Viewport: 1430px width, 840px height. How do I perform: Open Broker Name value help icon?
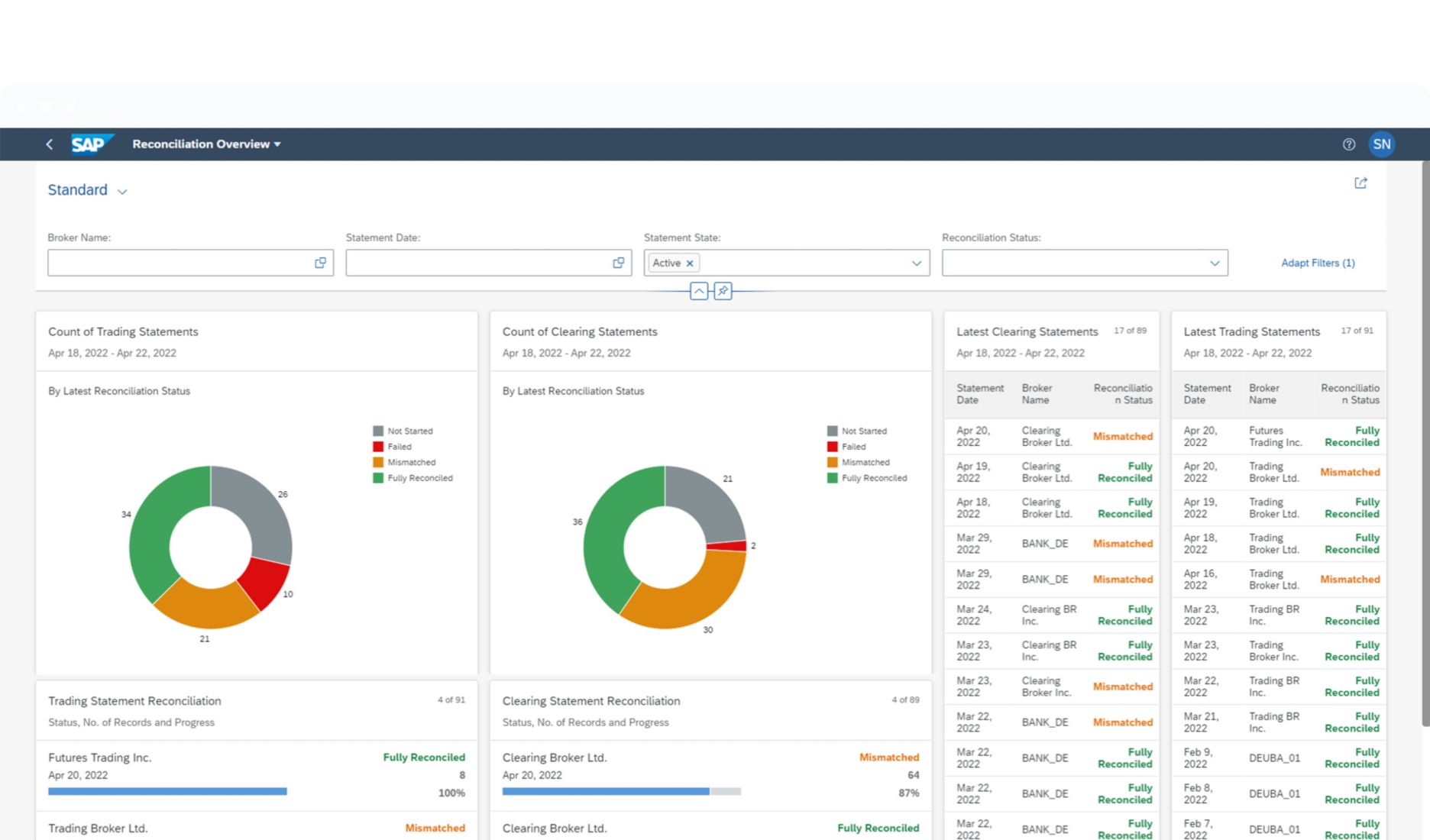pos(320,263)
